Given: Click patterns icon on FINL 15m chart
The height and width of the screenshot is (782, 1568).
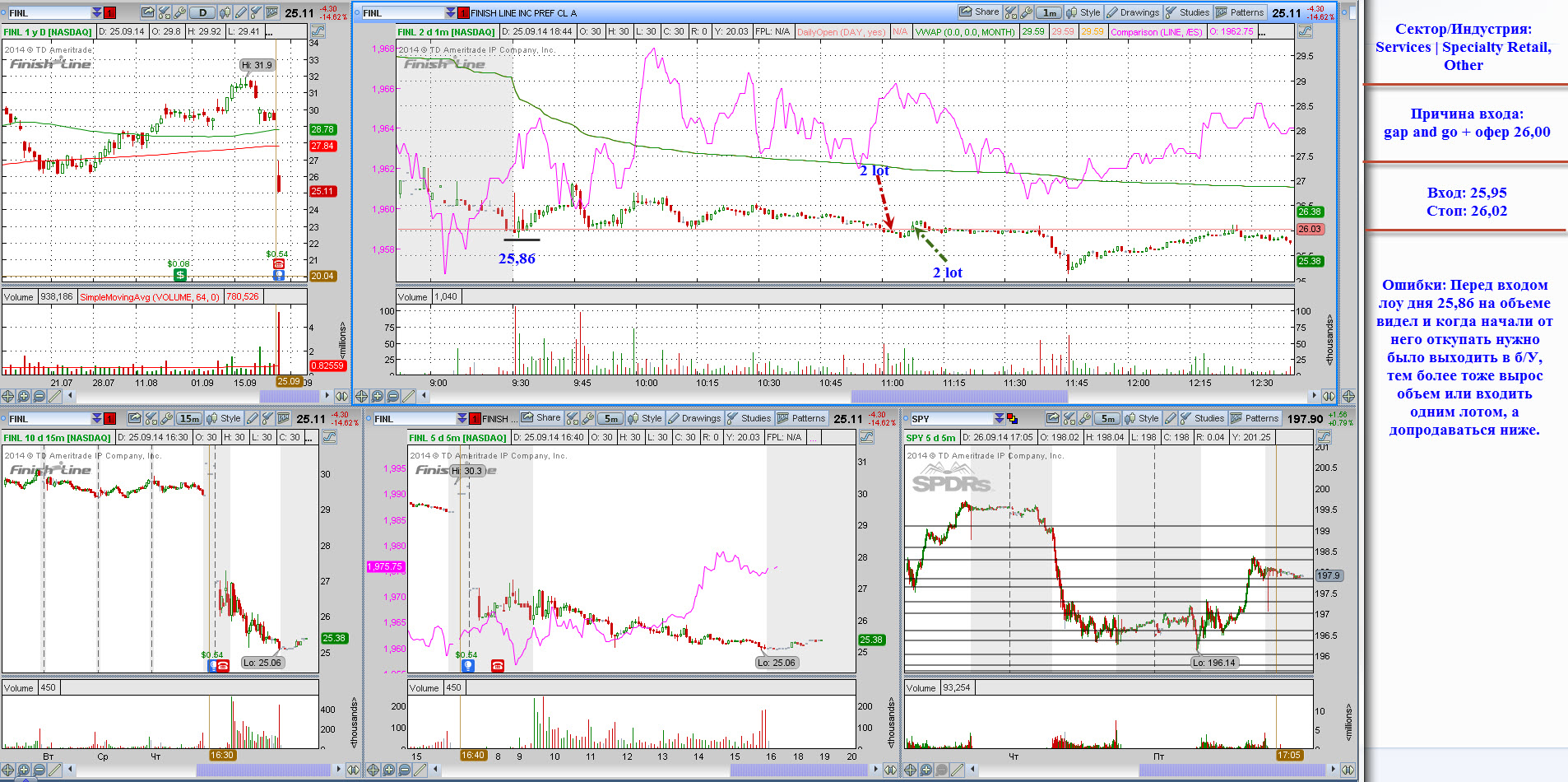Looking at the screenshot, I should tap(283, 418).
